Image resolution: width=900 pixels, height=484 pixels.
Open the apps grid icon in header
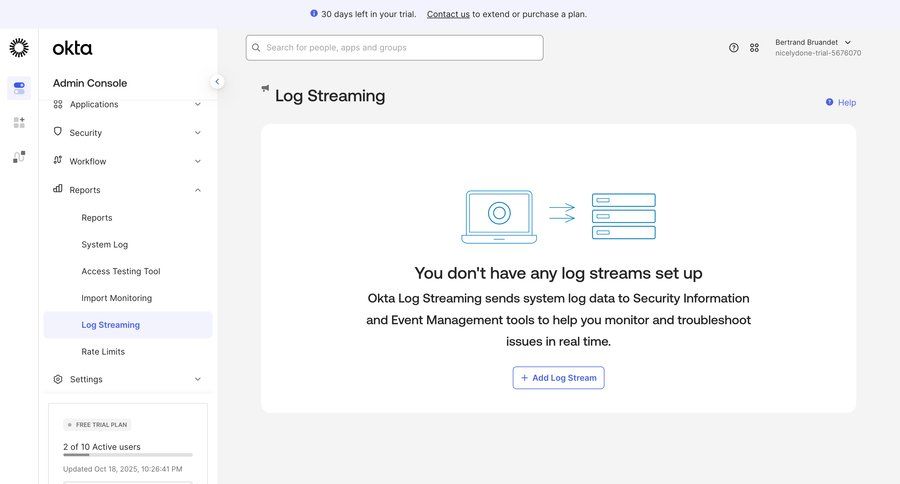point(754,48)
